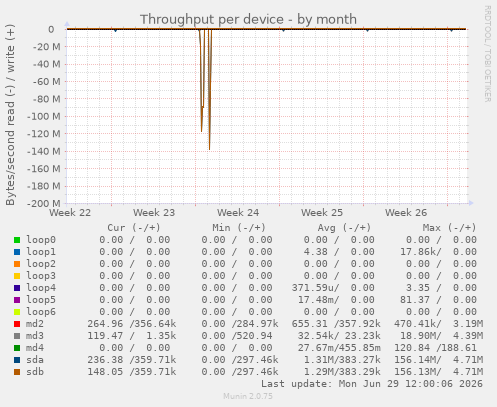Screen dimensions: 497x407
Task: Click sda max value 156.14M
Action: [x=418, y=360]
